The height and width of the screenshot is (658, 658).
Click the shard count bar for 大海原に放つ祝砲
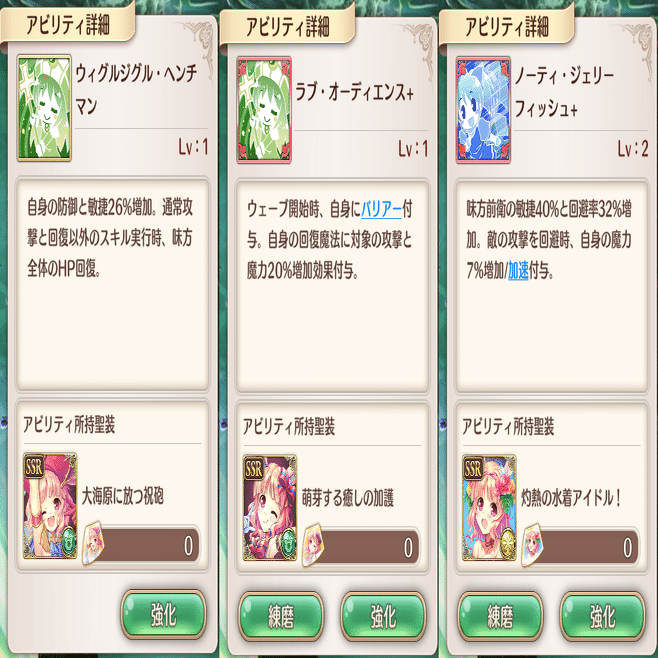(146, 545)
